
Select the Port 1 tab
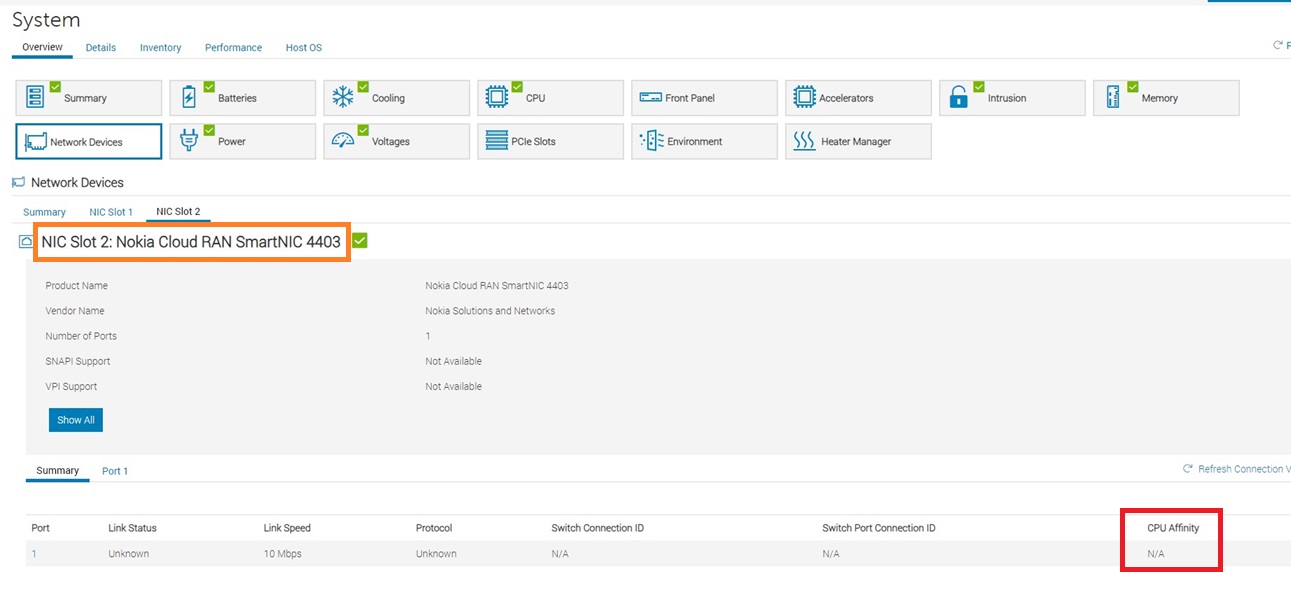coord(115,471)
